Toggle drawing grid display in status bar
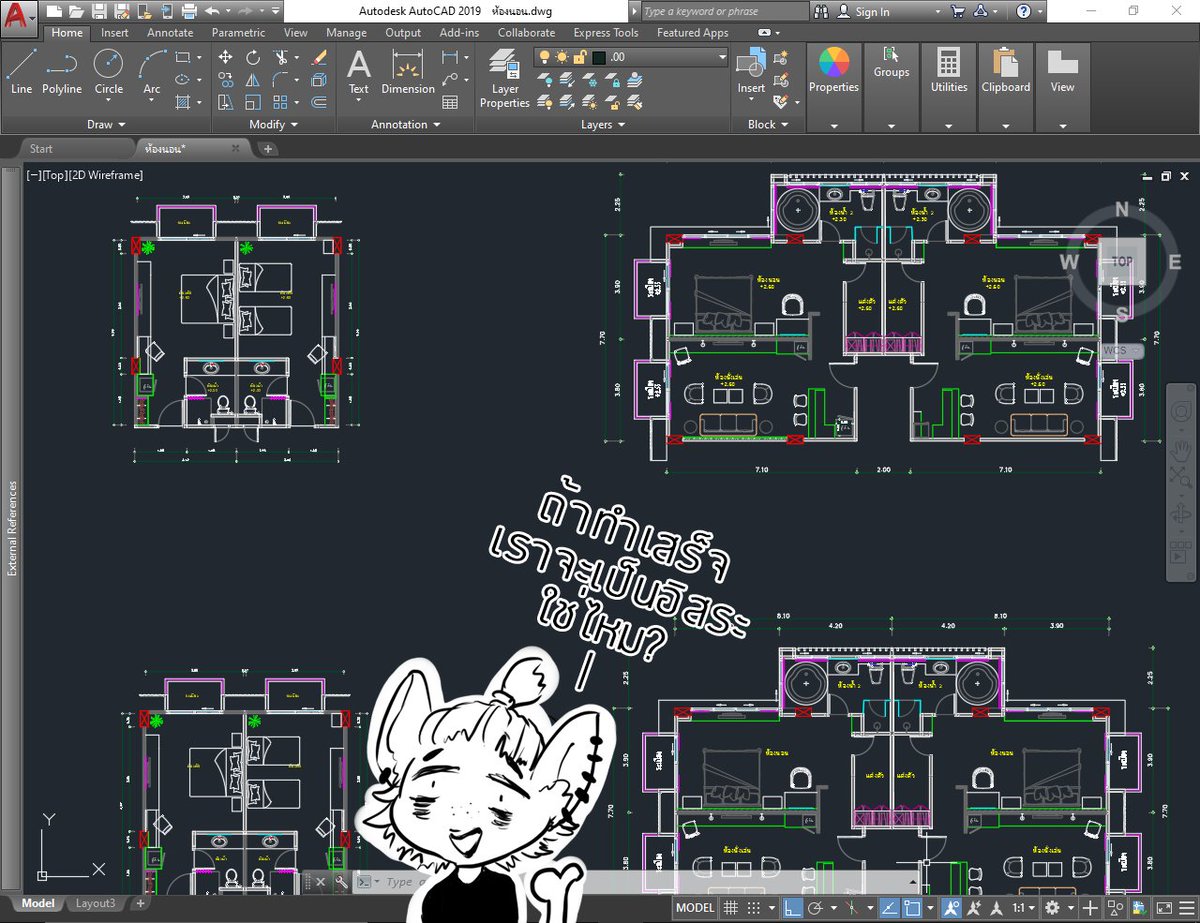The height and width of the screenshot is (923, 1200). pyautogui.click(x=731, y=908)
